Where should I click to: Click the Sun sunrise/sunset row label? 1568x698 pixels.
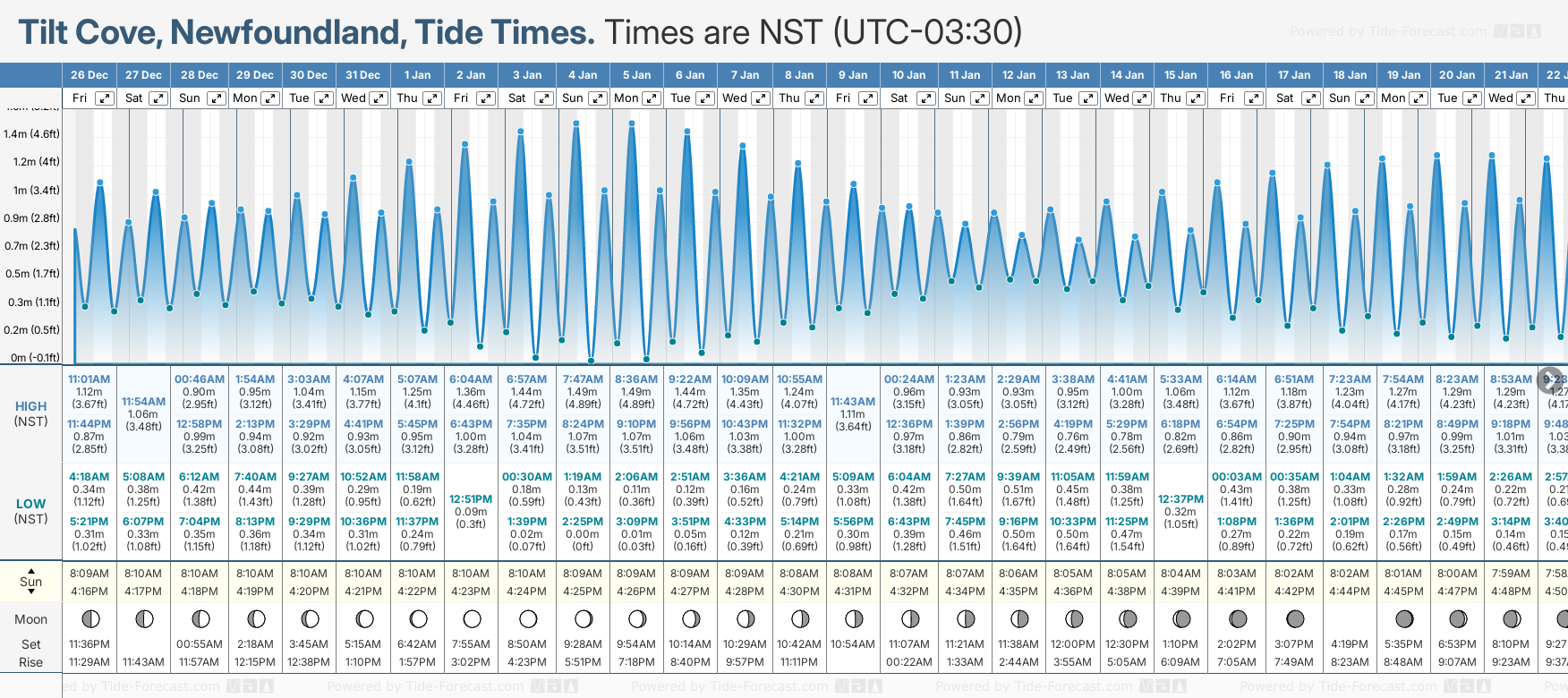pos(31,582)
